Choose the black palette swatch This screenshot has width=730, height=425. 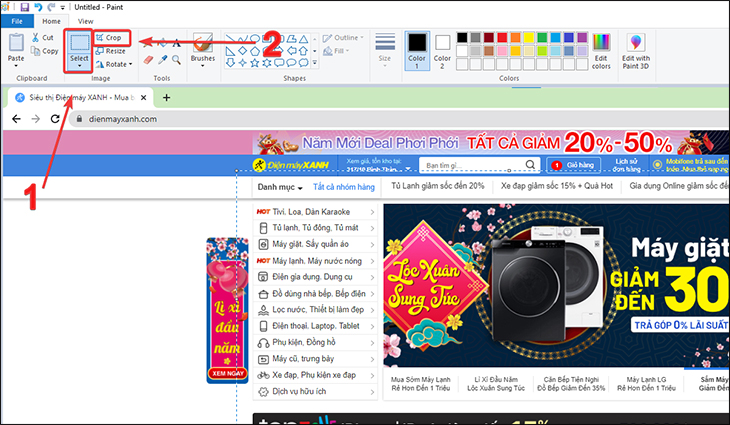(x=462, y=38)
